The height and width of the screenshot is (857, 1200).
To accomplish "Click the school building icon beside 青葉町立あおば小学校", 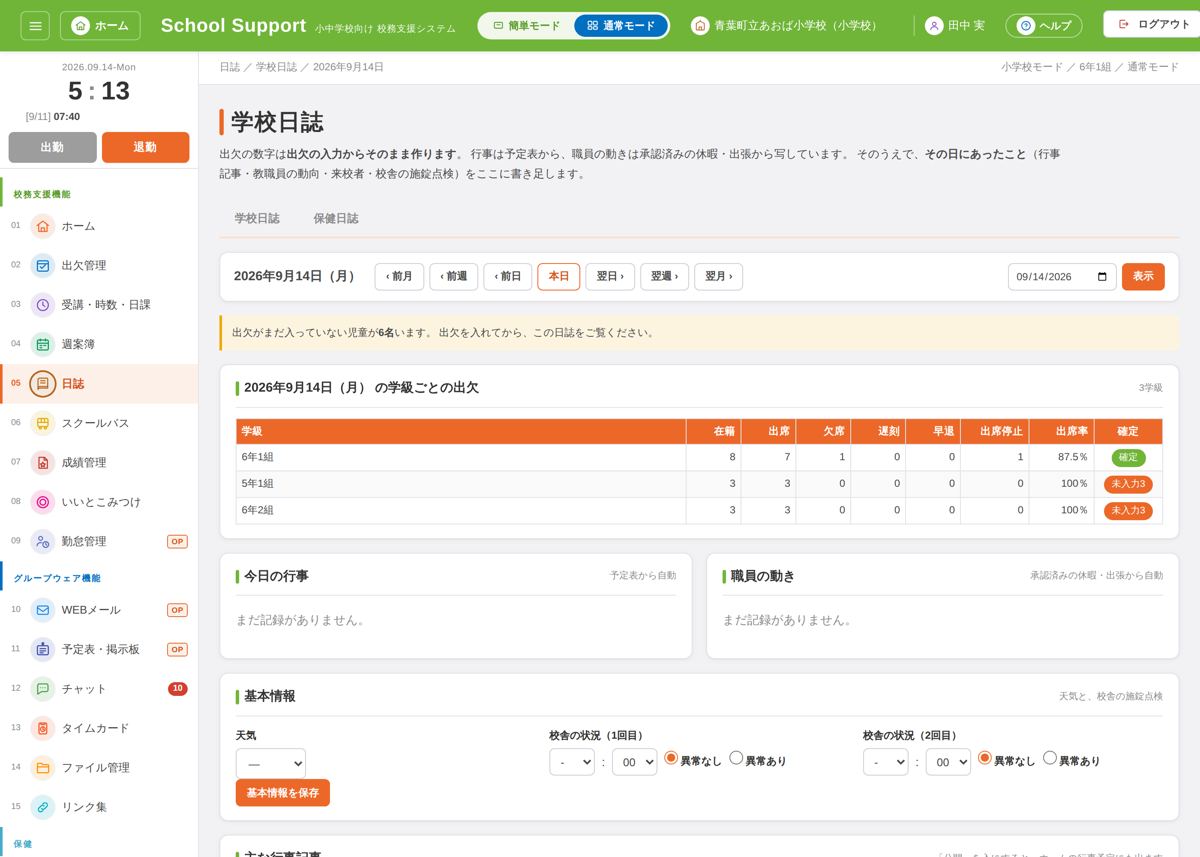I will pyautogui.click(x=700, y=25).
